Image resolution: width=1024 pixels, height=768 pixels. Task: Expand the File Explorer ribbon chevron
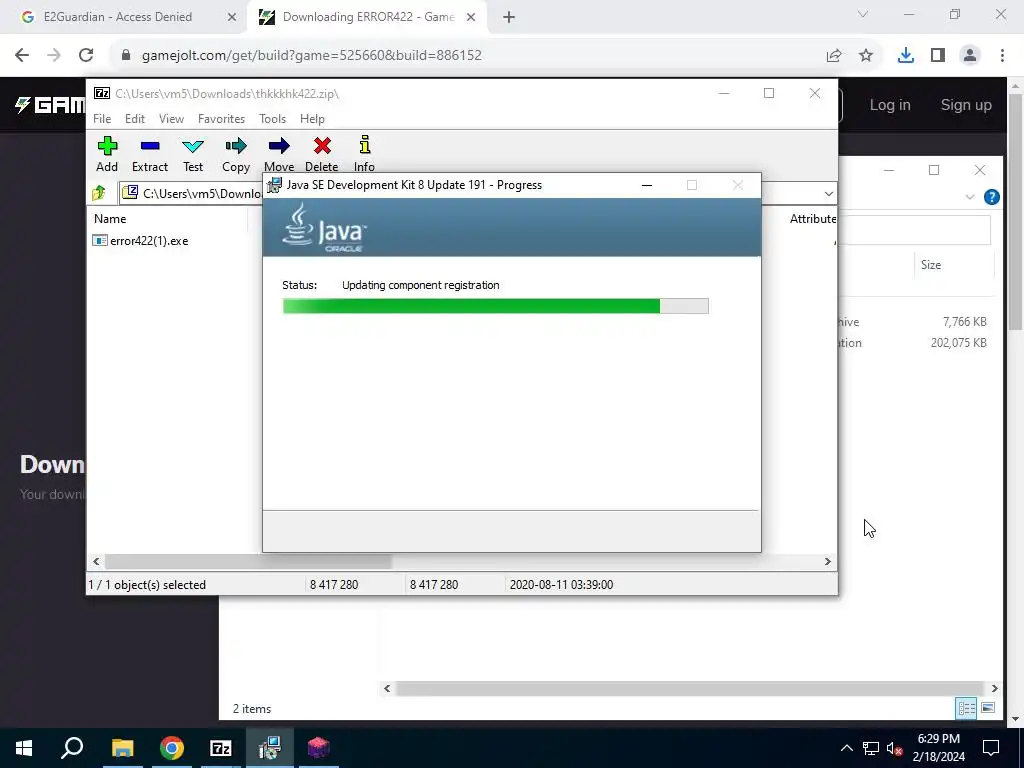click(x=970, y=197)
